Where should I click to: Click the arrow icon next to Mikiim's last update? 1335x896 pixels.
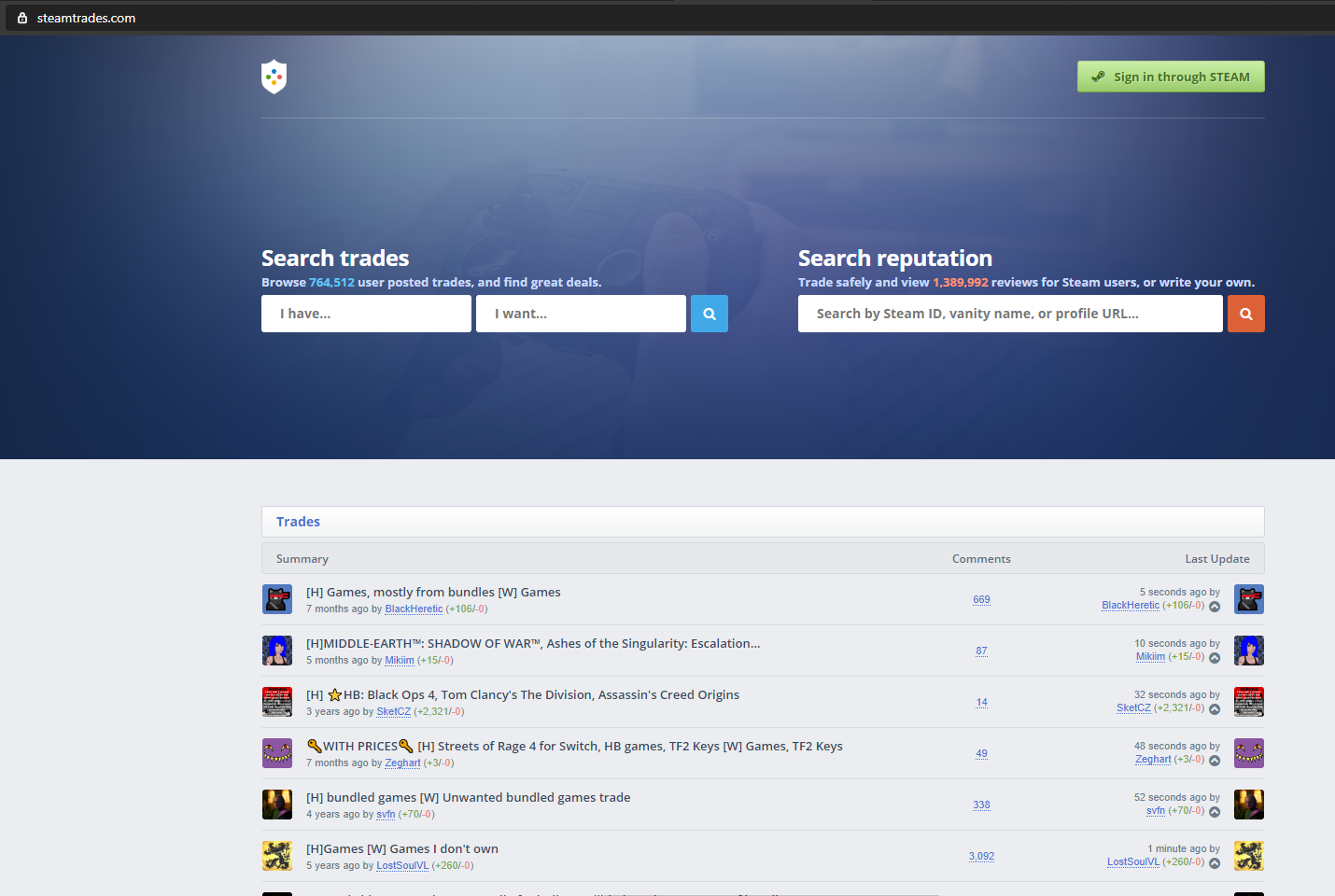[x=1215, y=658]
